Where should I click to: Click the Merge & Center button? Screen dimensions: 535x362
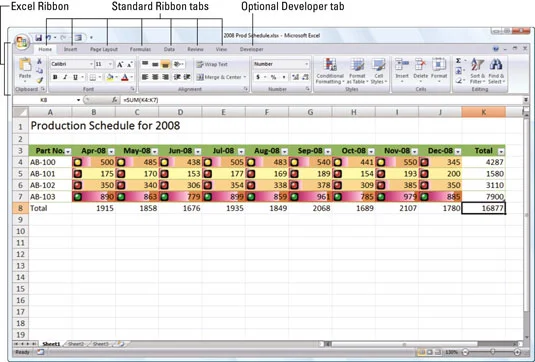pos(221,77)
